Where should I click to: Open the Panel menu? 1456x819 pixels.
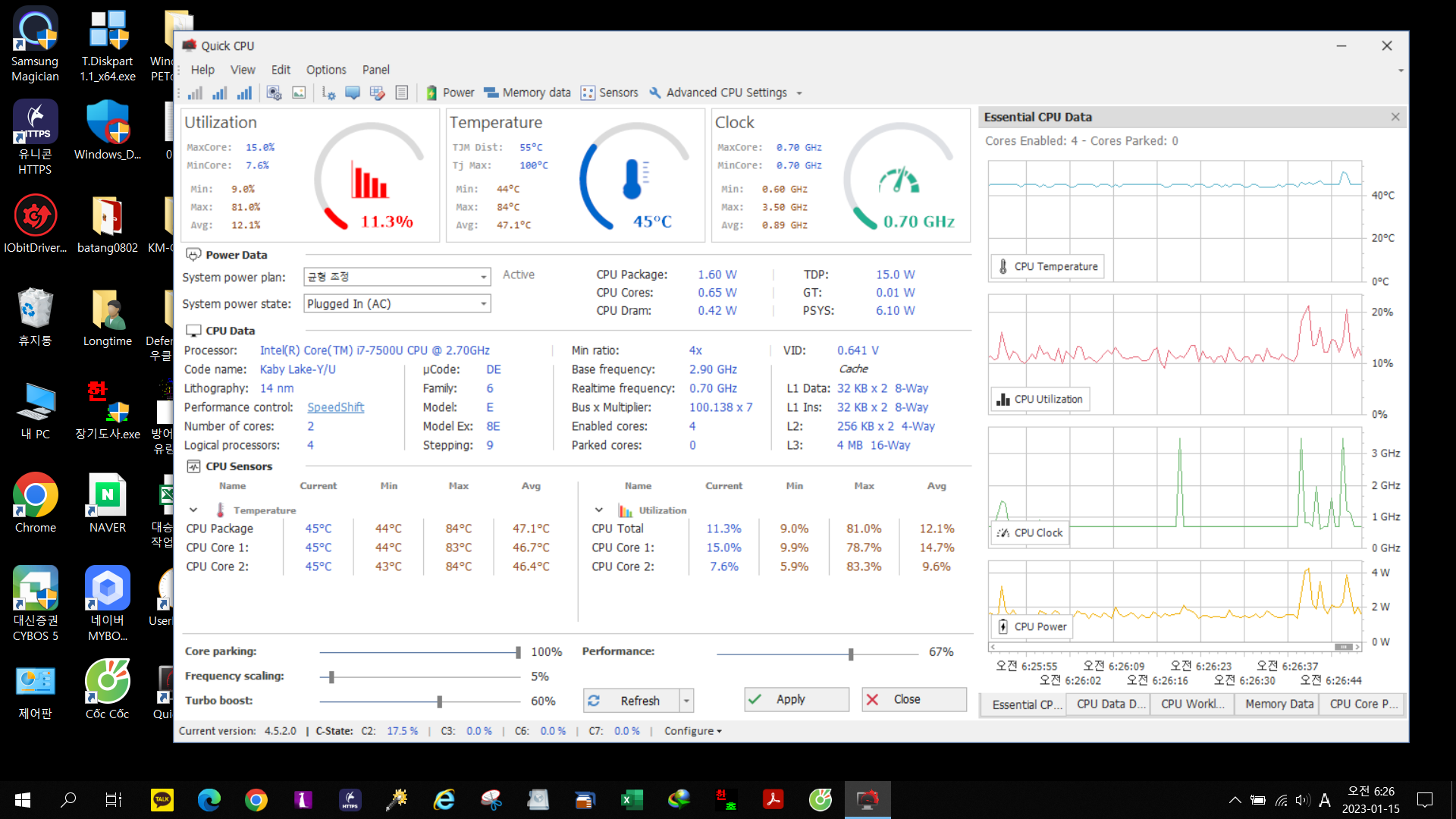click(x=376, y=70)
